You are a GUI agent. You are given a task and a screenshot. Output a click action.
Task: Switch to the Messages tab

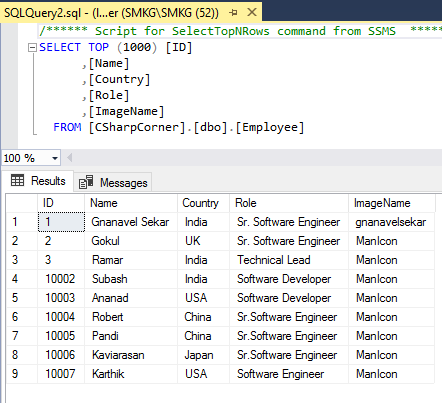click(x=113, y=182)
